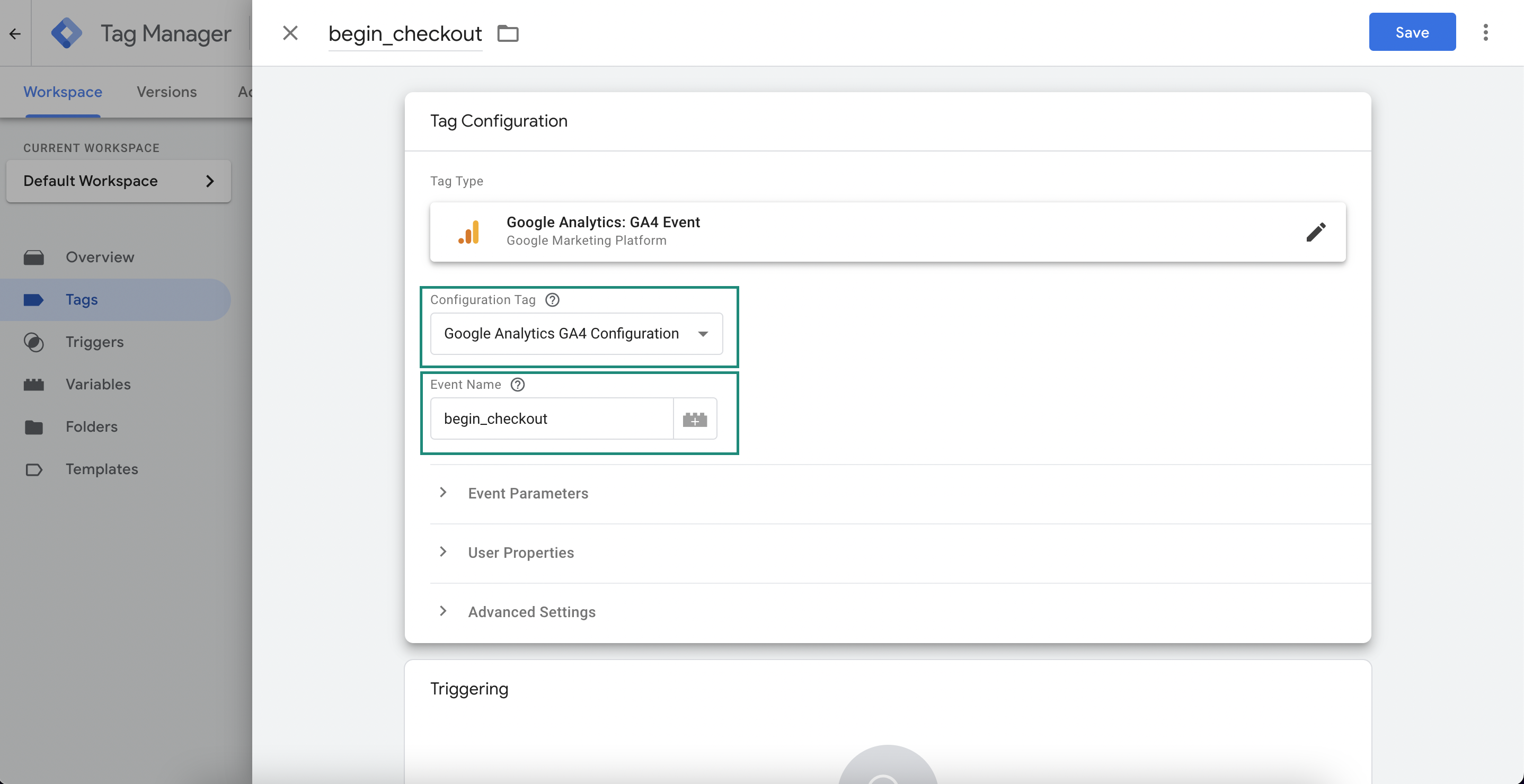This screenshot has width=1524, height=784.
Task: Open the Default Workspace selector
Action: 118,181
